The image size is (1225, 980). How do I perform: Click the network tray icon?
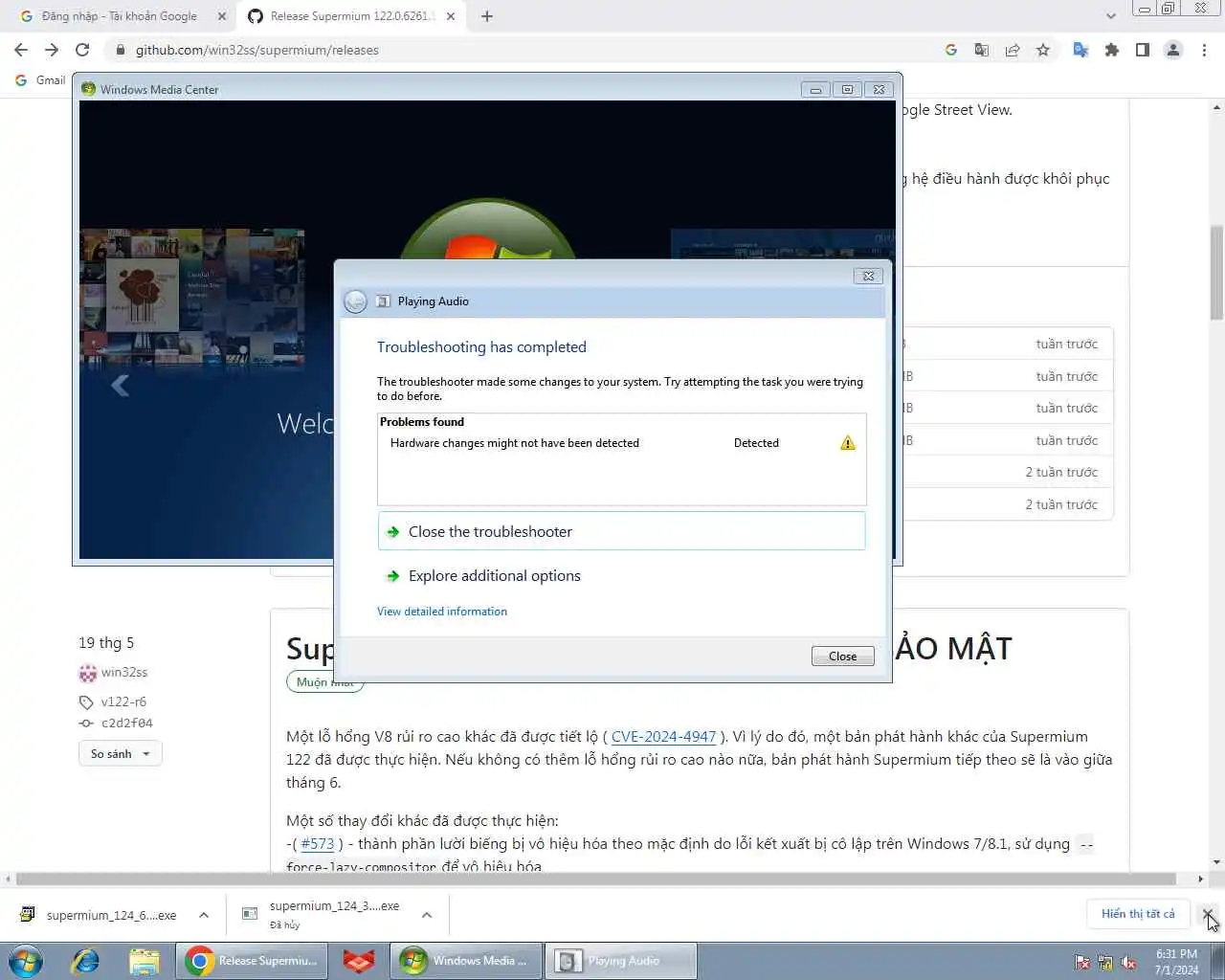tap(1105, 963)
